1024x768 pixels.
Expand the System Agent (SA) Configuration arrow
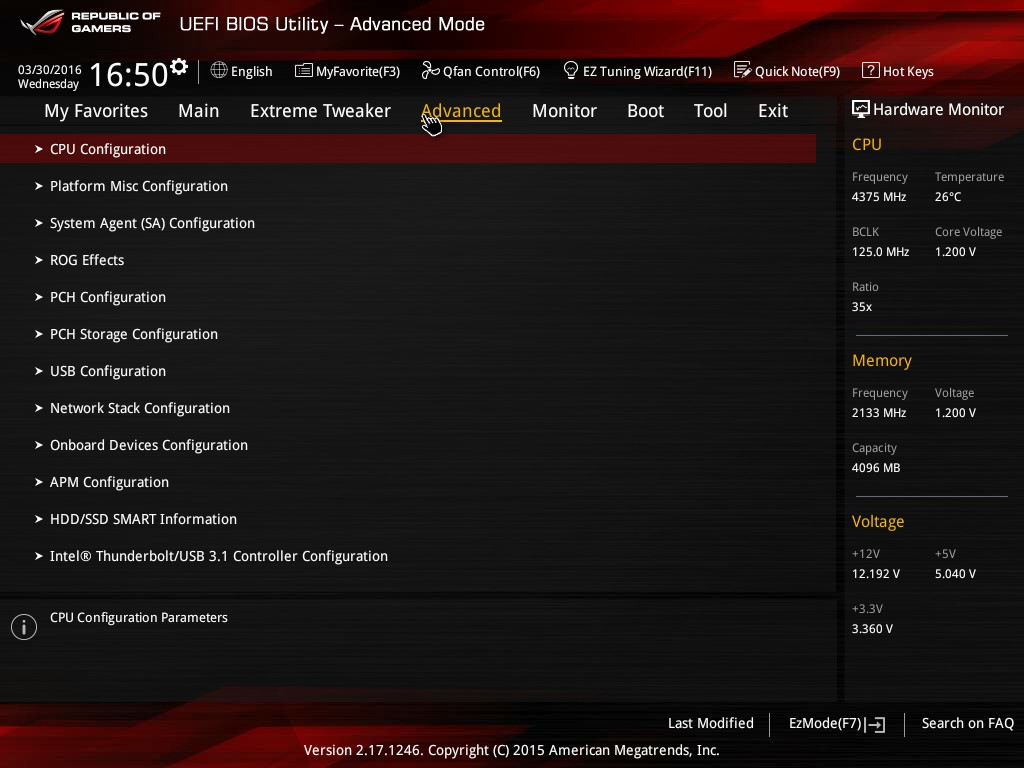coord(39,223)
